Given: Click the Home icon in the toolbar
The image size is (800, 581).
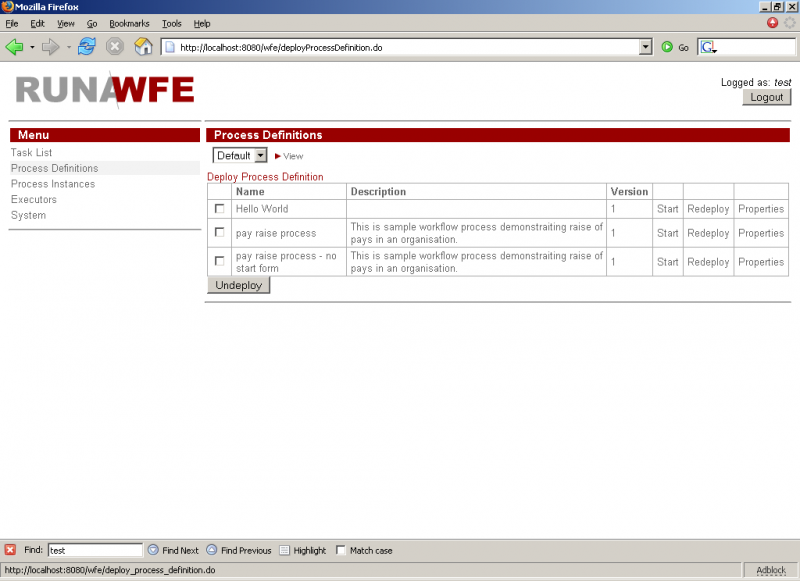Looking at the screenshot, I should (142, 46).
